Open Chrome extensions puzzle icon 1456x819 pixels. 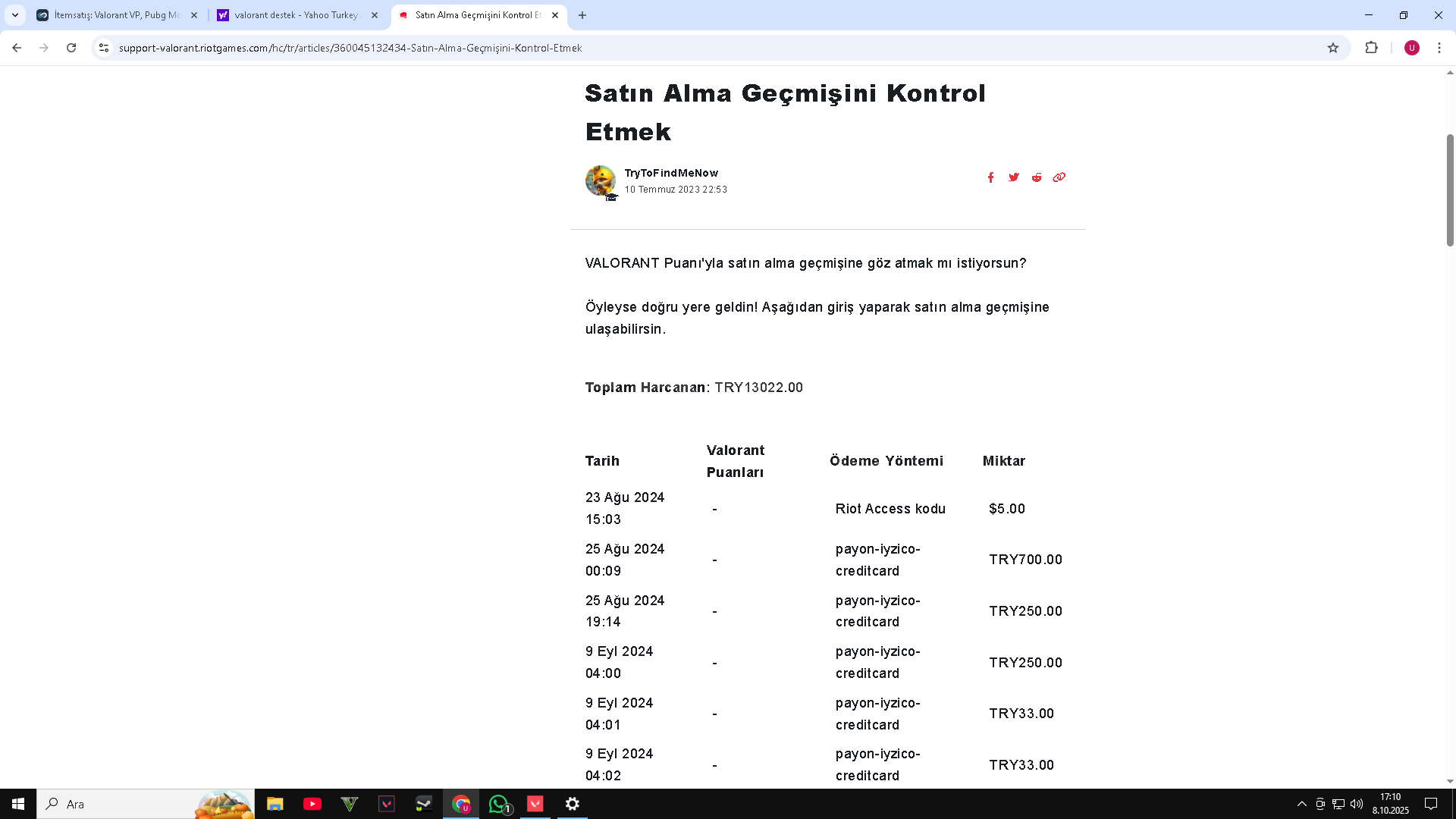(x=1371, y=48)
